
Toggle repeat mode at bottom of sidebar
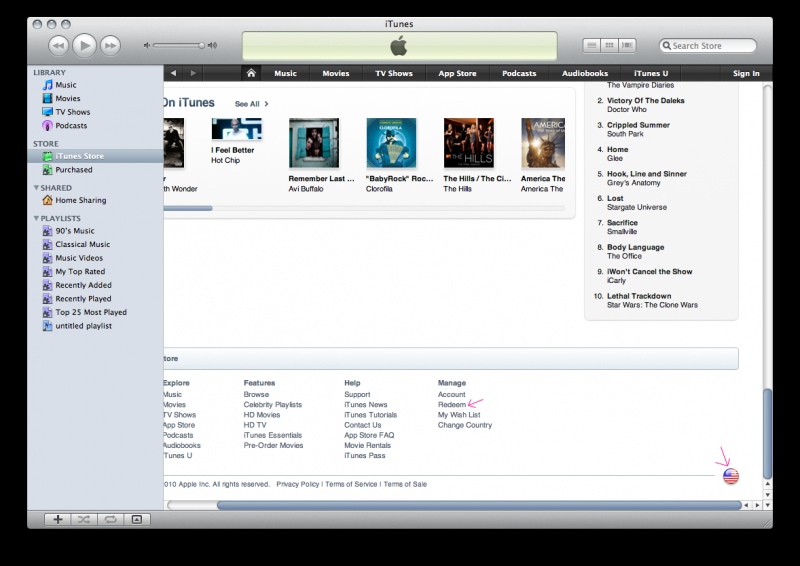coord(110,519)
